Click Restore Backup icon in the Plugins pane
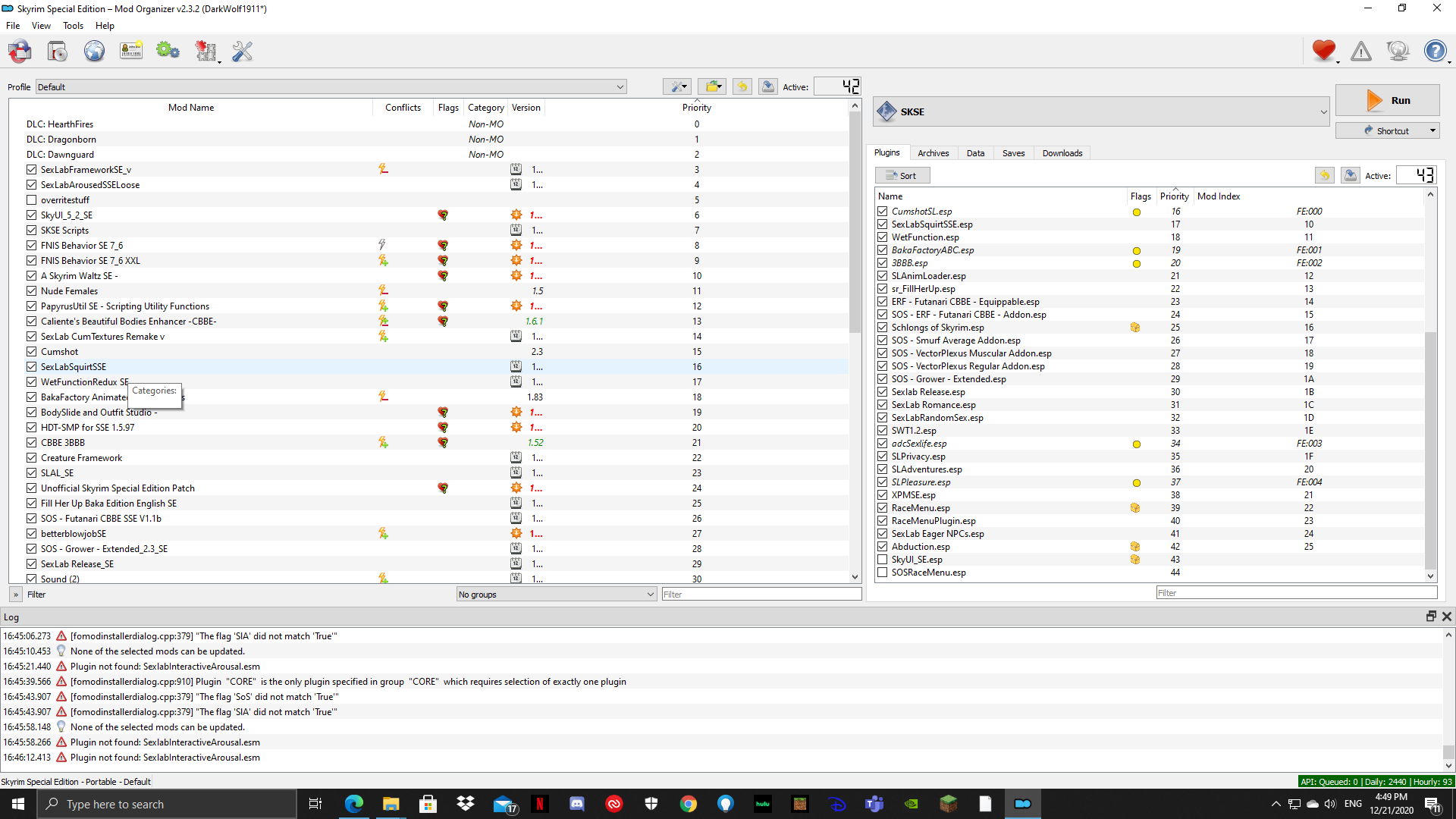This screenshot has height=819, width=1456. [1325, 175]
